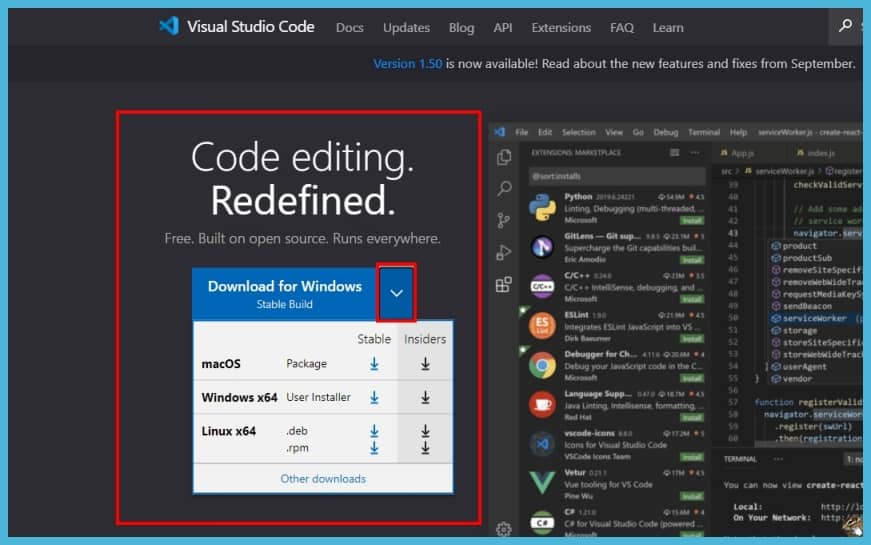Expand the download options chevron
This screenshot has height=545, width=871.
[x=396, y=293]
